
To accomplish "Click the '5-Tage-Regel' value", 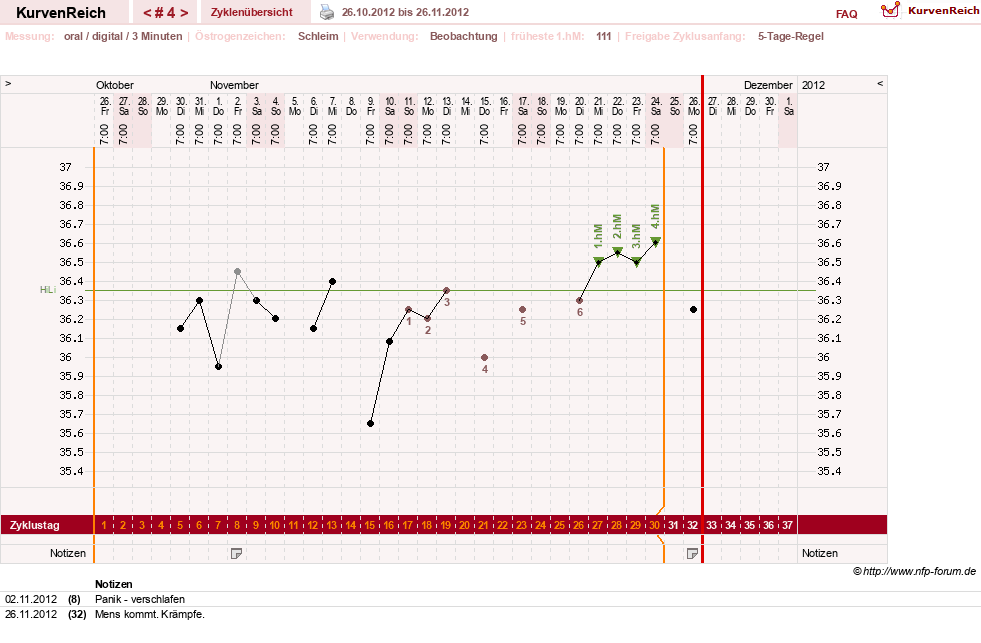I will point(791,36).
